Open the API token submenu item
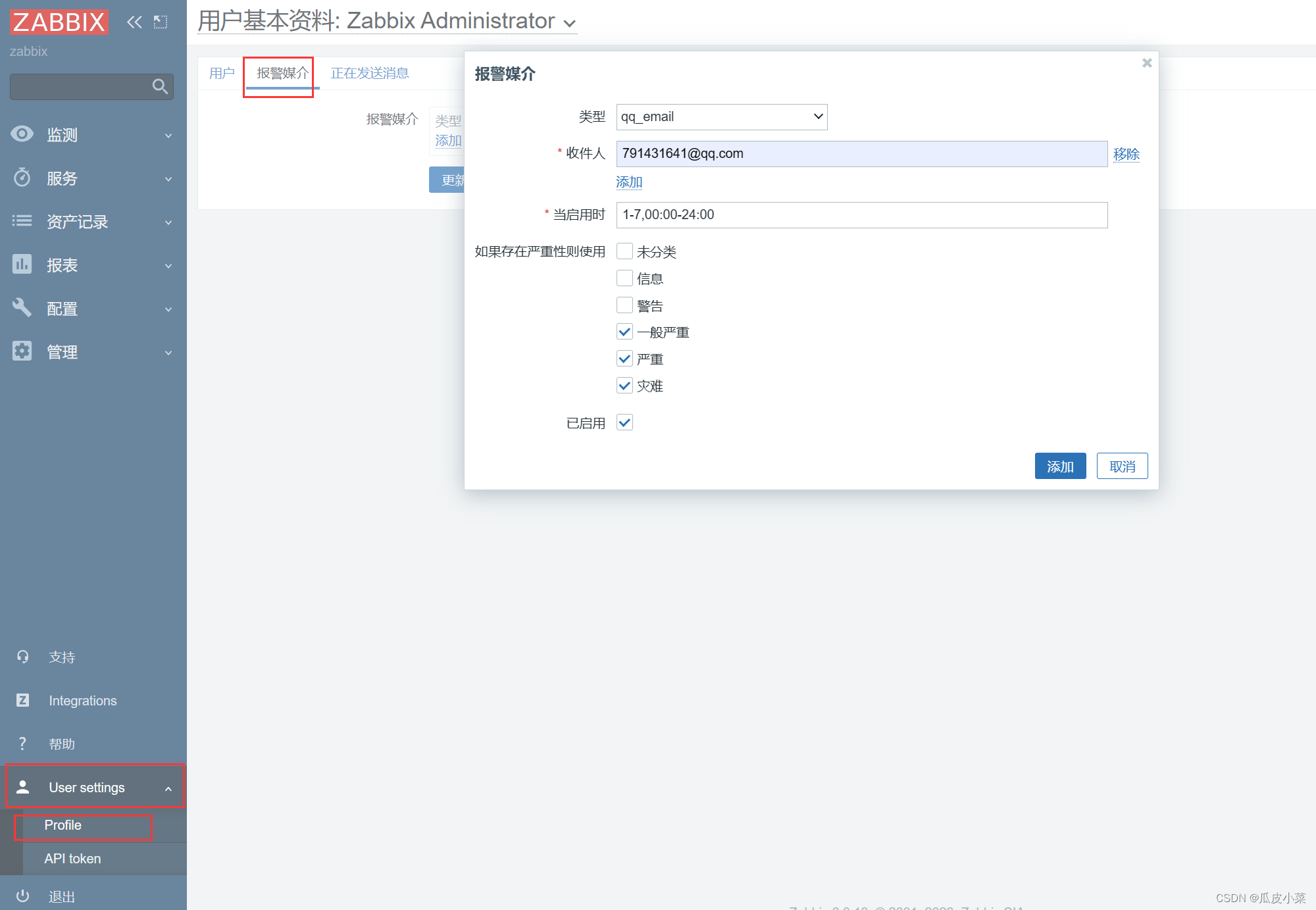 (72, 859)
